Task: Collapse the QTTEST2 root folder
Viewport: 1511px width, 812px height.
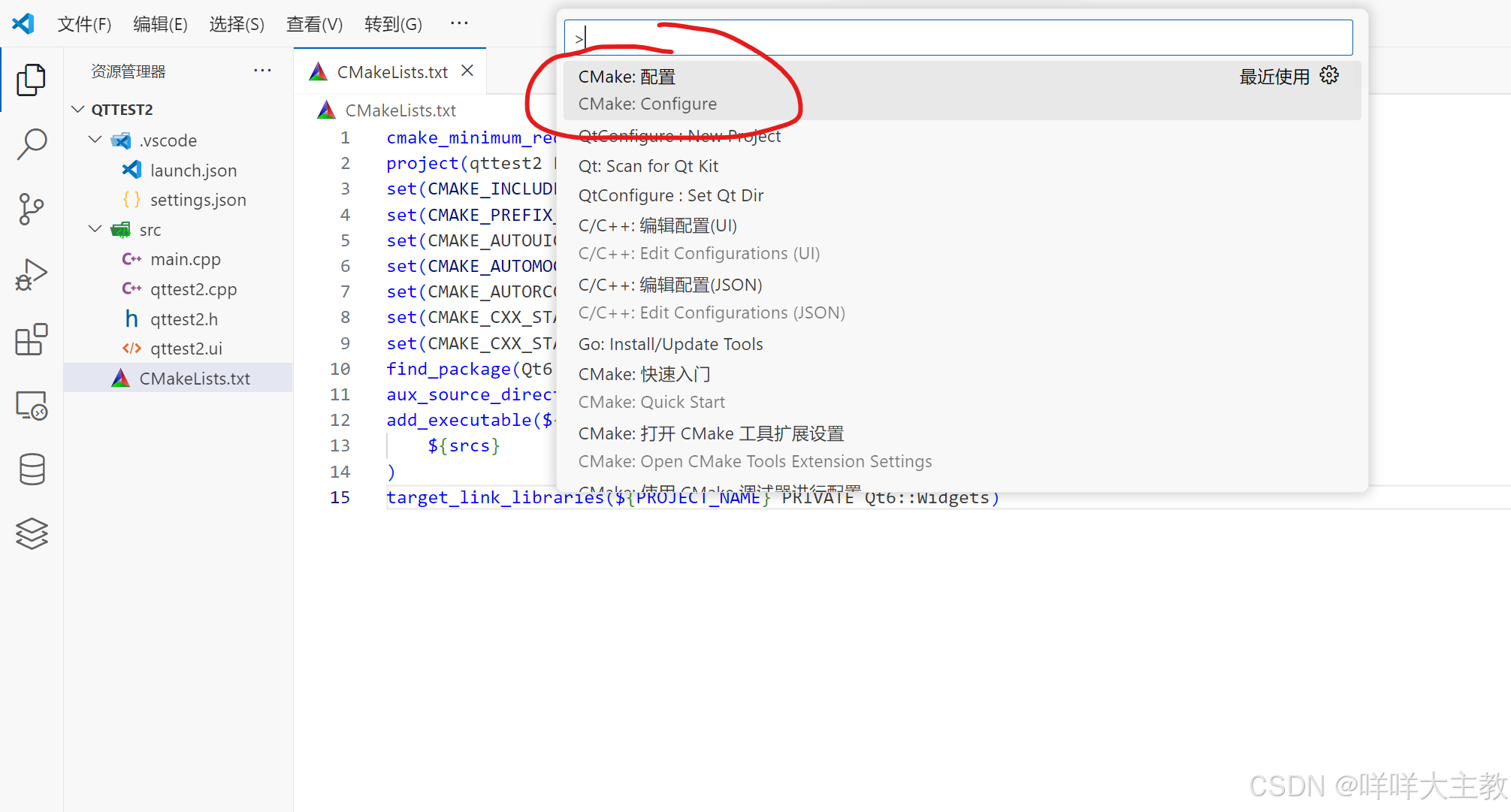Action: [x=77, y=110]
